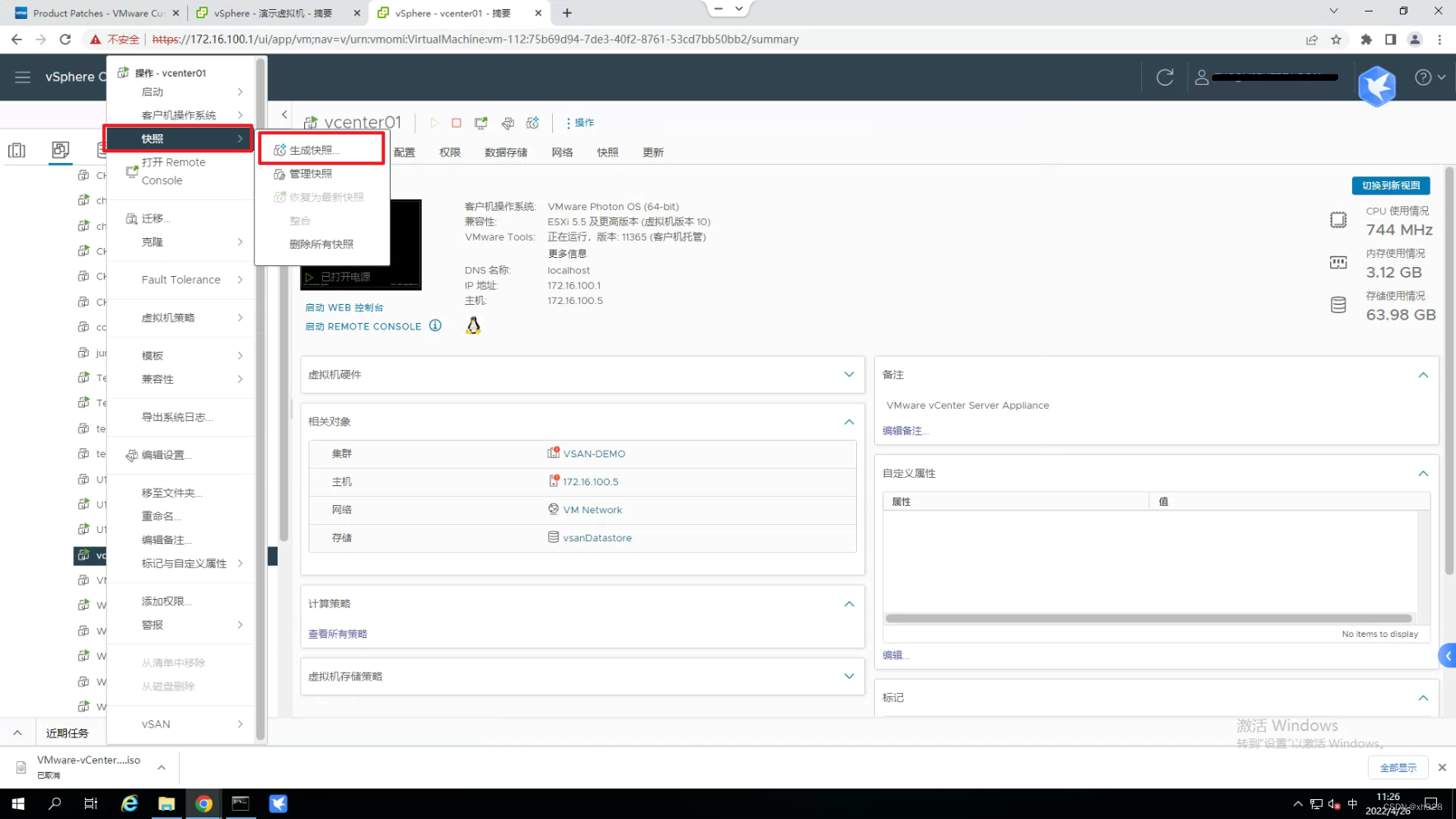Collapse the 相关对象 panel

pyautogui.click(x=849, y=422)
